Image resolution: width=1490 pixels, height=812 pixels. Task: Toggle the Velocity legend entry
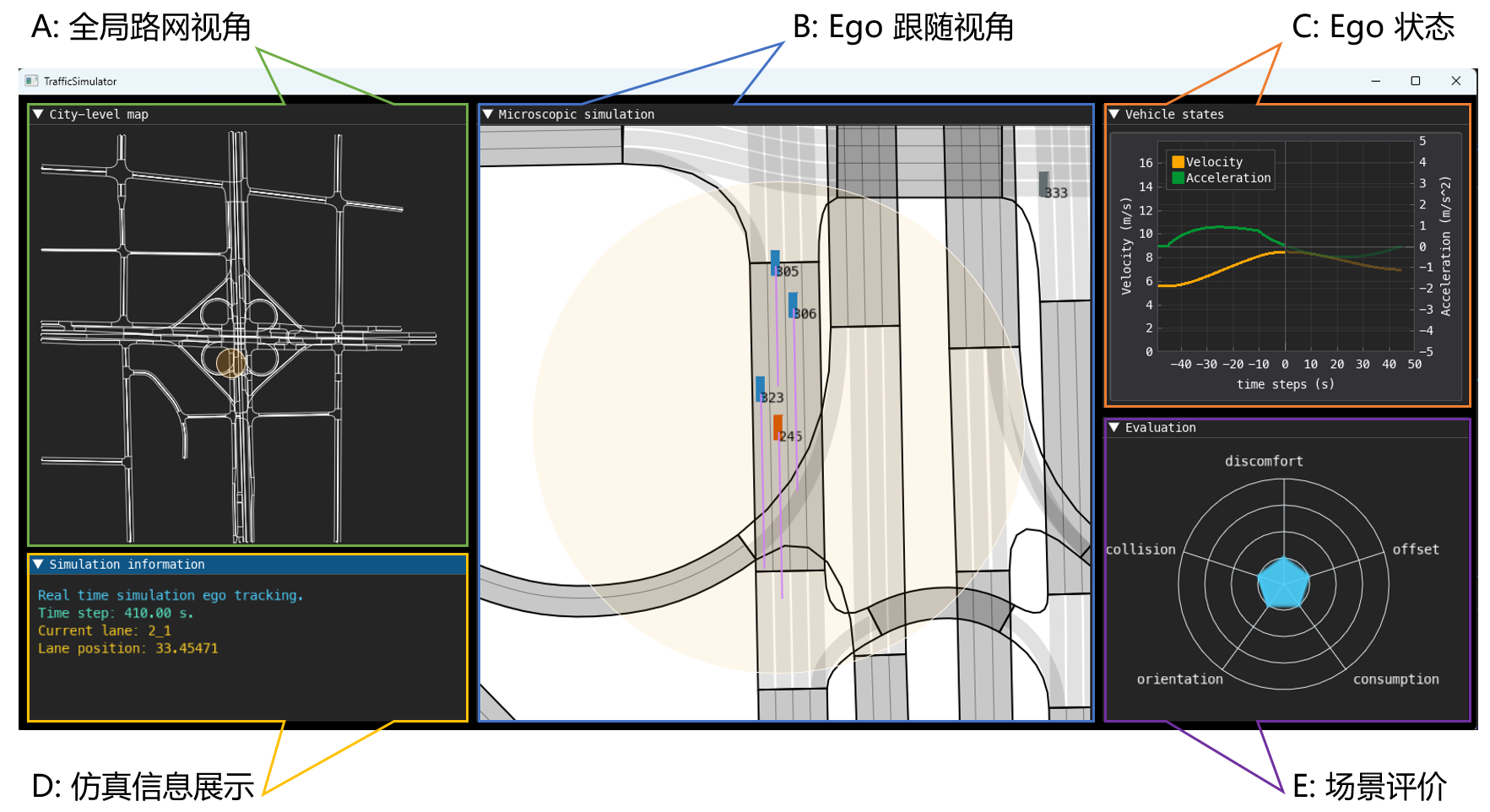(x=1213, y=162)
